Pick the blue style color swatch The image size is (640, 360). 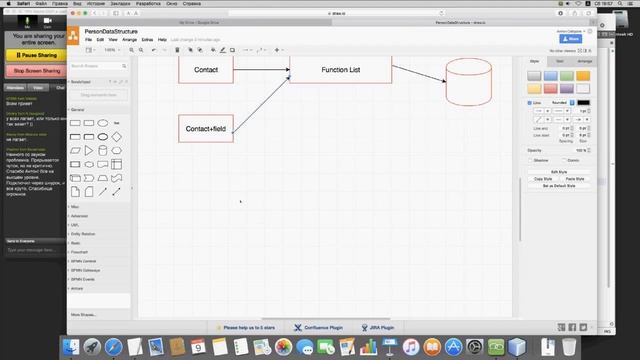(x=550, y=76)
